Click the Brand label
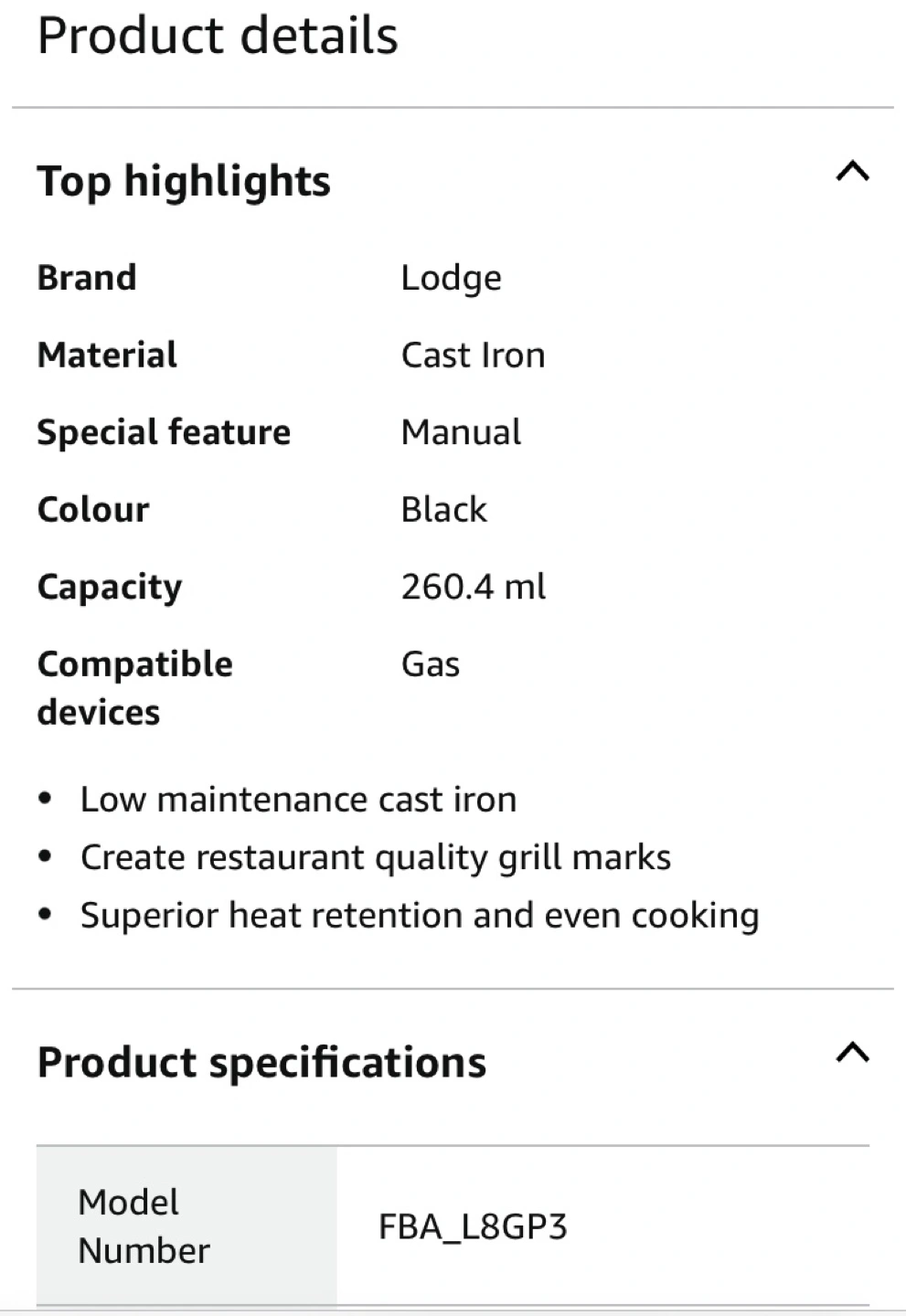Screen dimensions: 906x1316 [87, 278]
